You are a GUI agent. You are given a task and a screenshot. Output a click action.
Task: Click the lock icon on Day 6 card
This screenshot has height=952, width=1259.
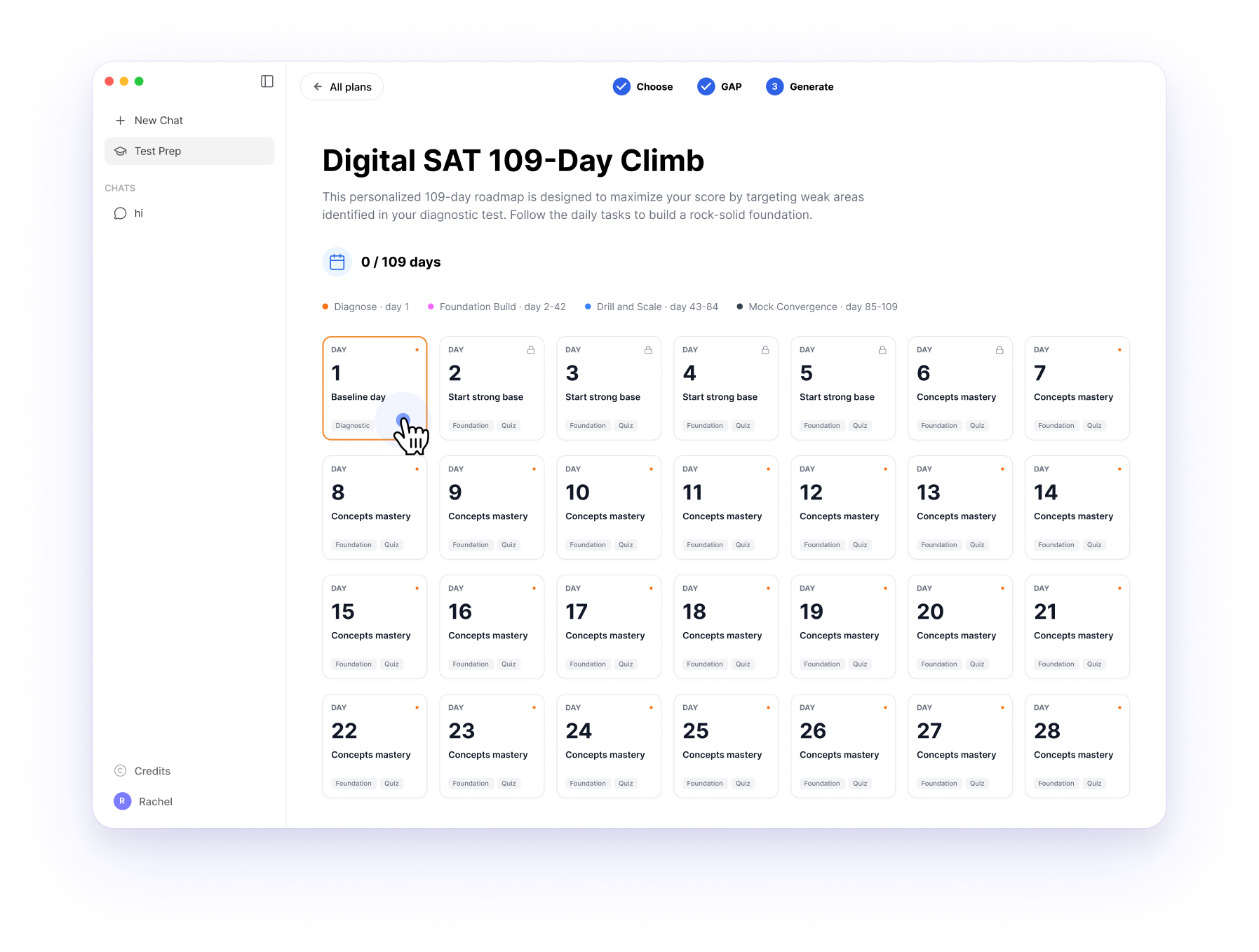pyautogui.click(x=999, y=349)
